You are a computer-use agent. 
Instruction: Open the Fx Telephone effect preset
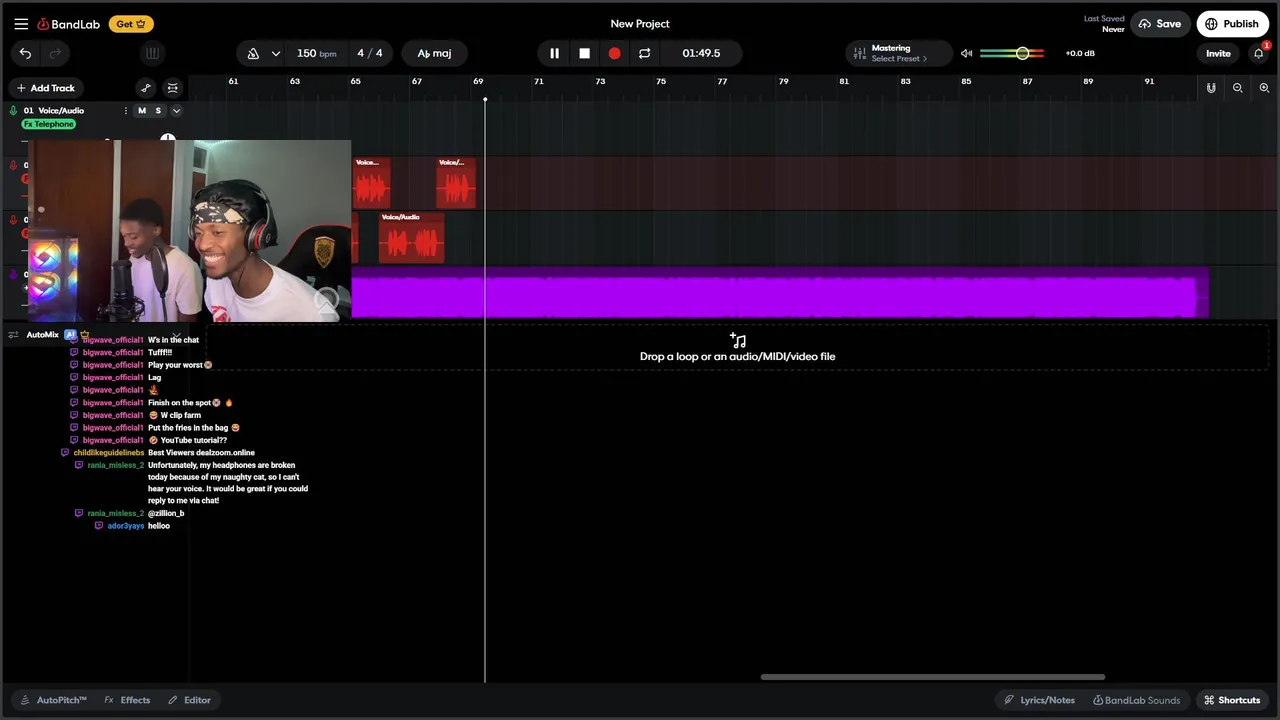(49, 124)
